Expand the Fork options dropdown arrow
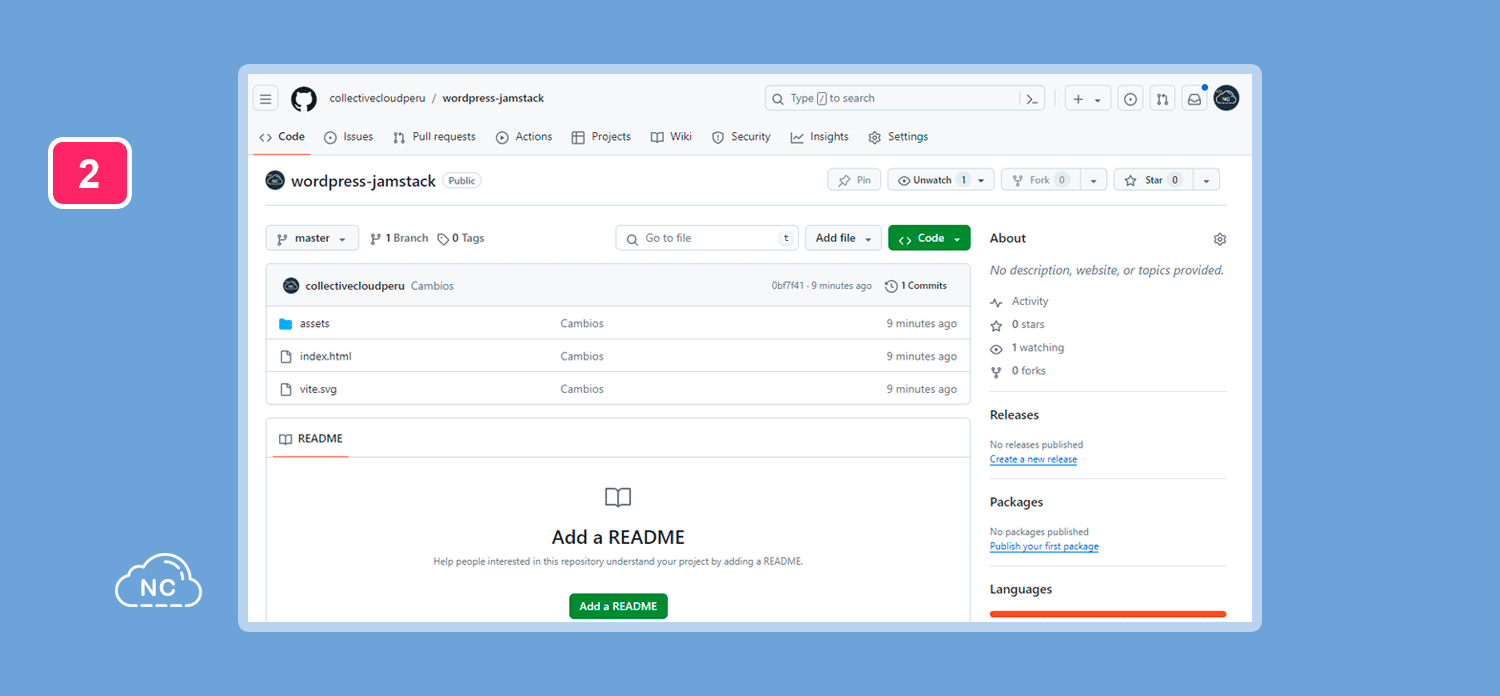The image size is (1500, 696). click(1094, 180)
